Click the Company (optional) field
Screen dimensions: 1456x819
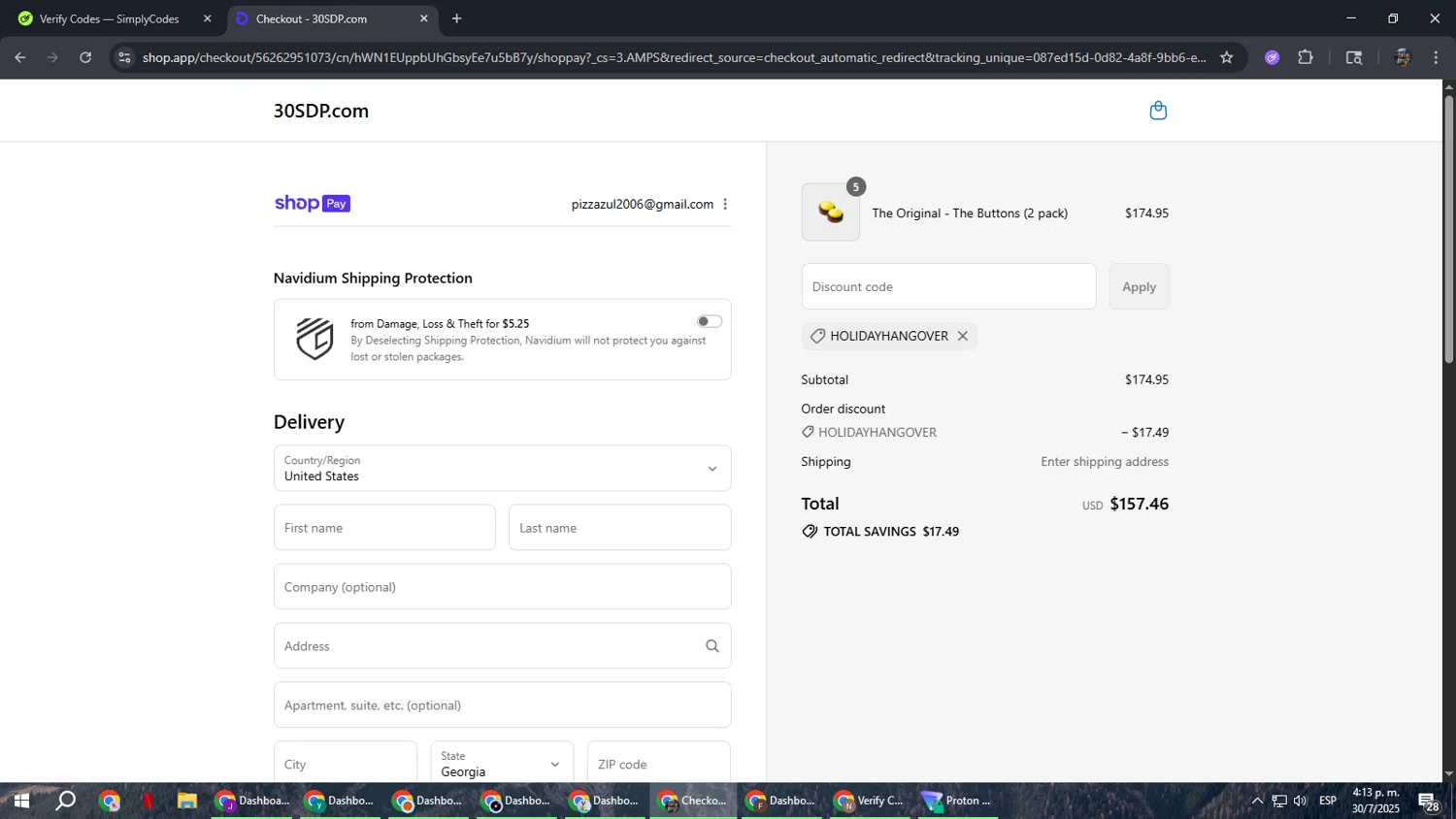click(x=502, y=587)
